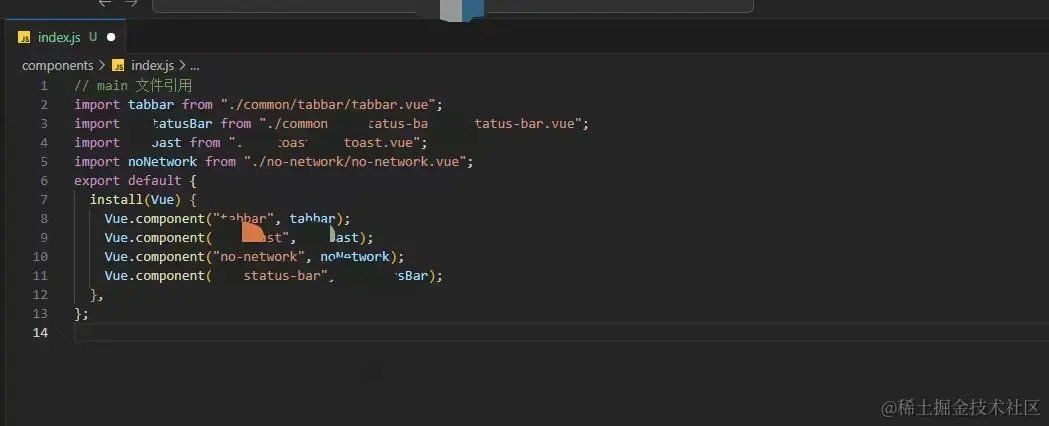
Task: Click the JS icon in the breadcrumb
Action: tap(118, 66)
